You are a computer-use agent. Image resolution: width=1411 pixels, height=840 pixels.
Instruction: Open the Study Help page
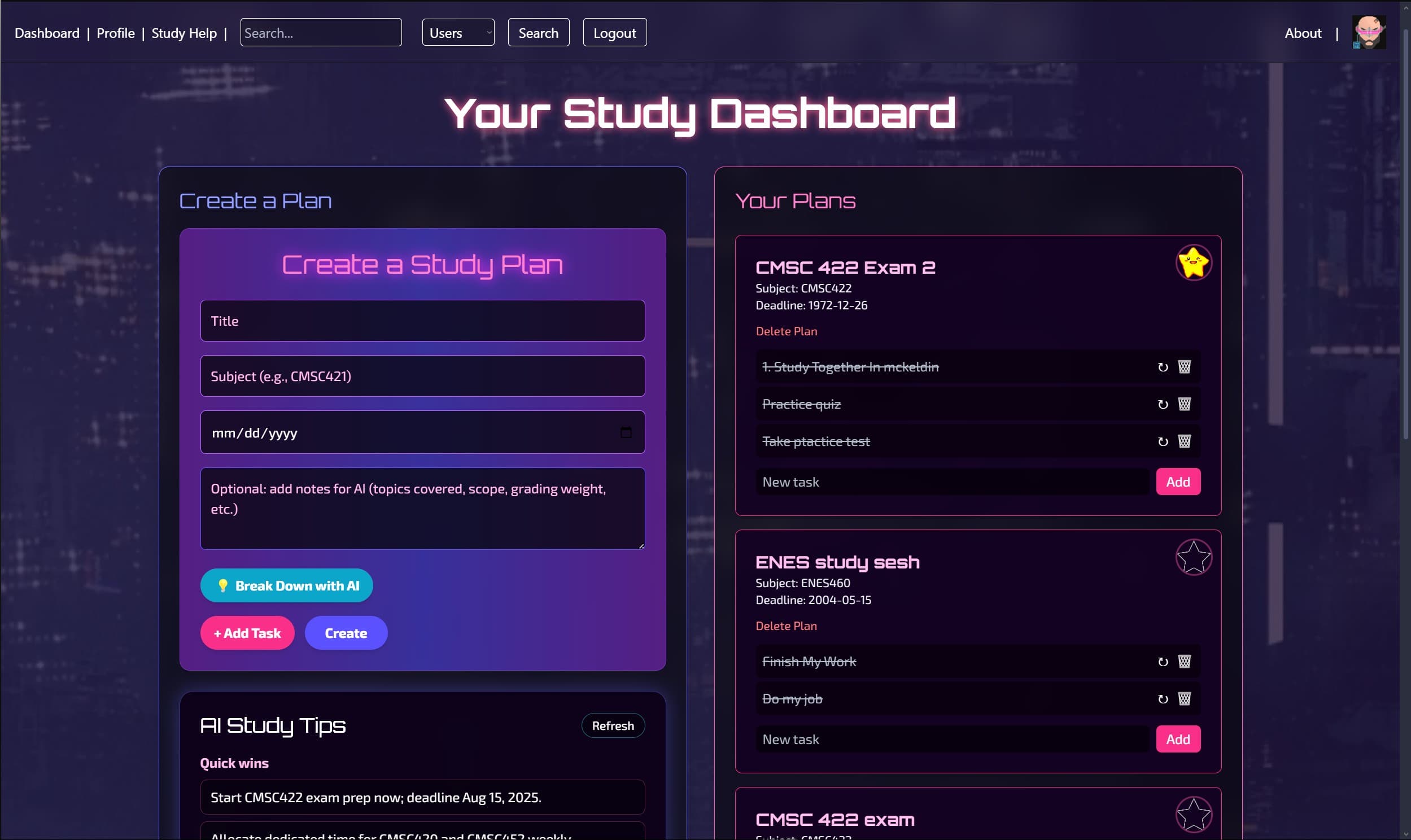point(184,33)
